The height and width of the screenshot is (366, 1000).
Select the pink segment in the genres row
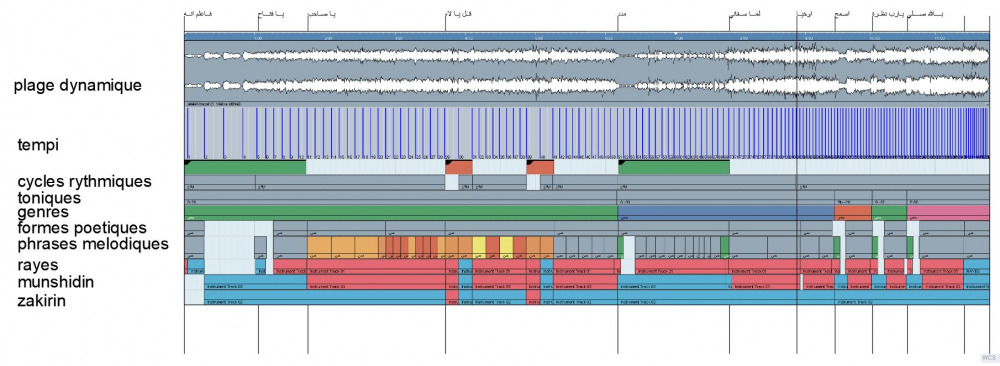point(948,213)
